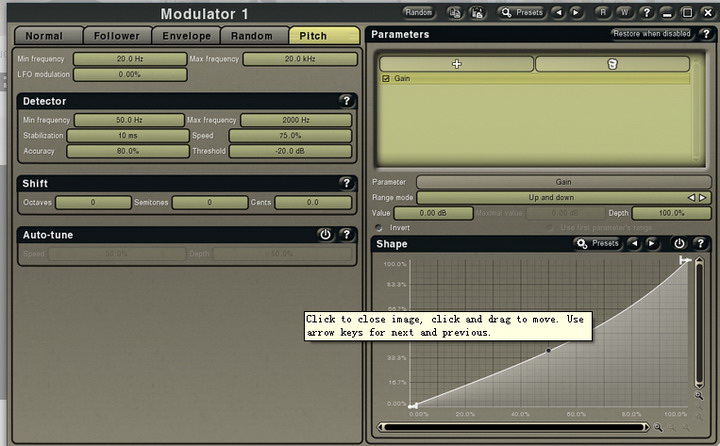Open the Shape Presets browser
Screen dimensions: 720x446
(x=598, y=243)
